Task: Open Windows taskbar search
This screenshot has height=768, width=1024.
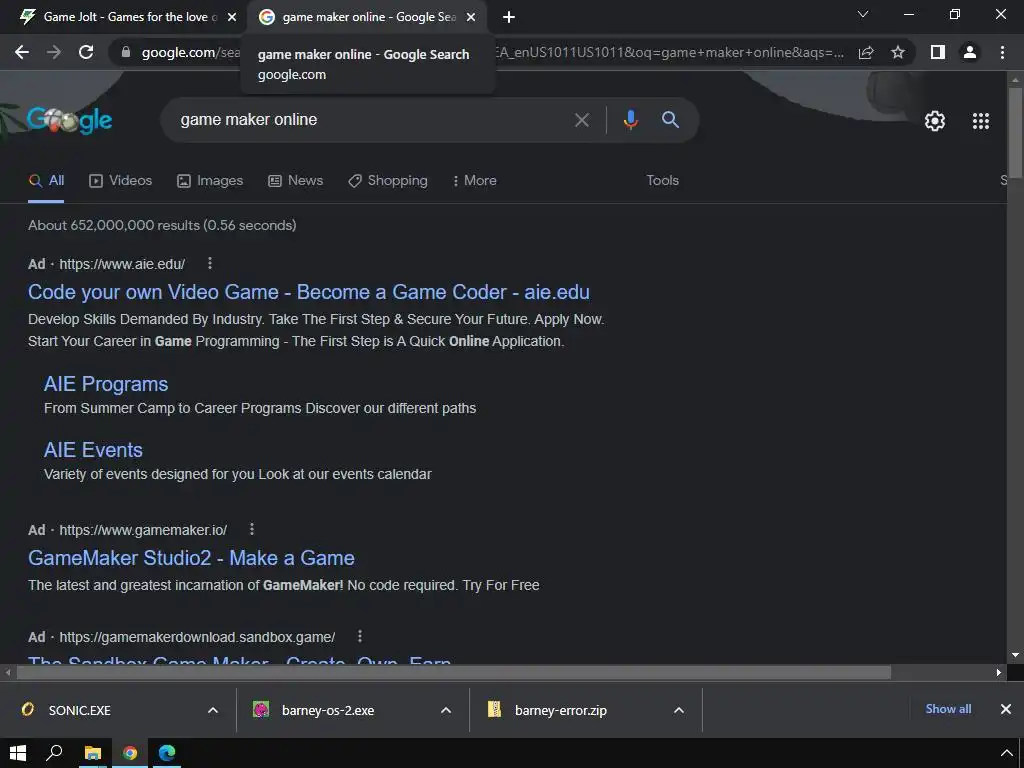Action: pyautogui.click(x=54, y=753)
